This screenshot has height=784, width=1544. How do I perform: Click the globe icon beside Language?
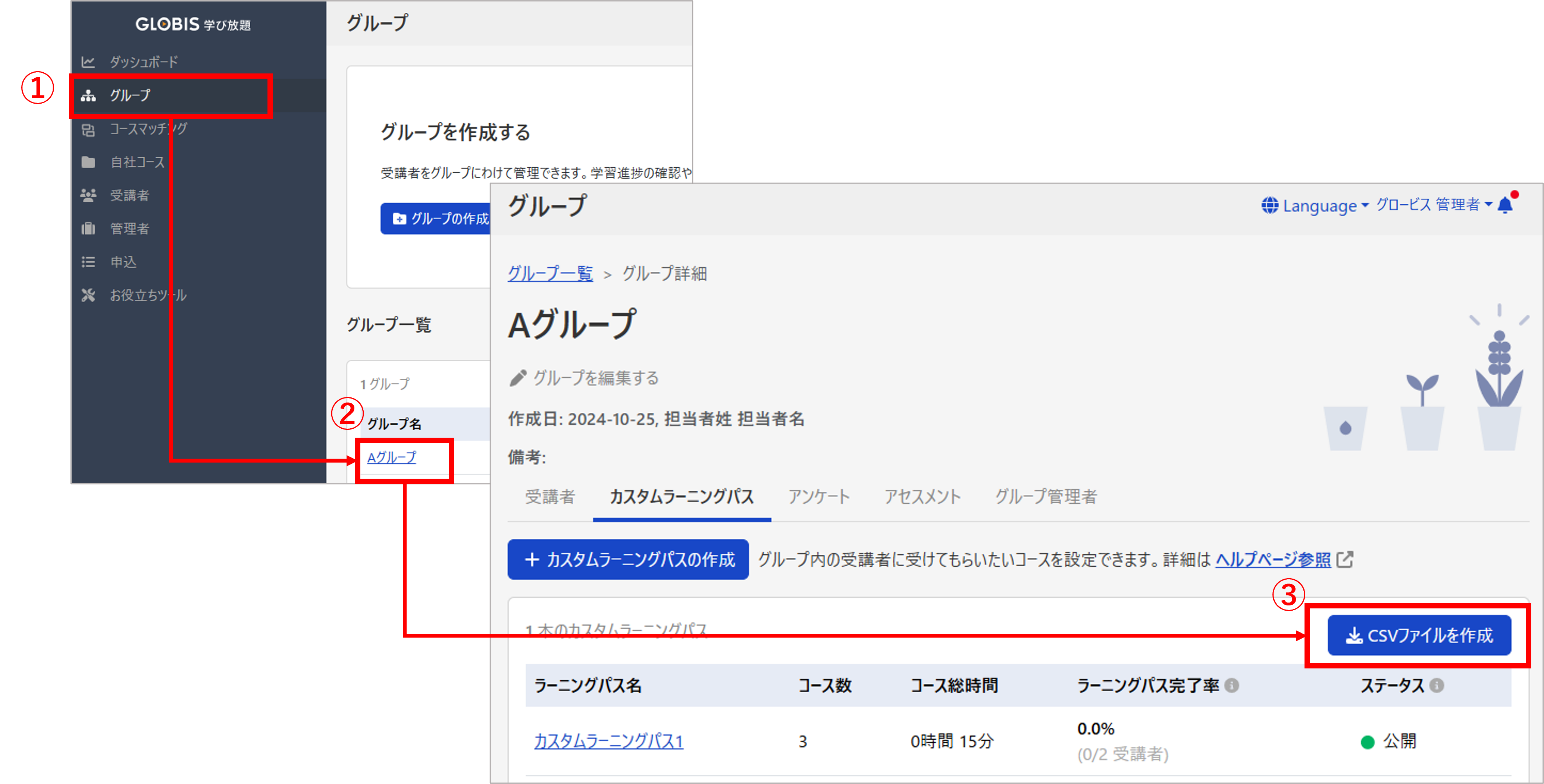point(1269,205)
